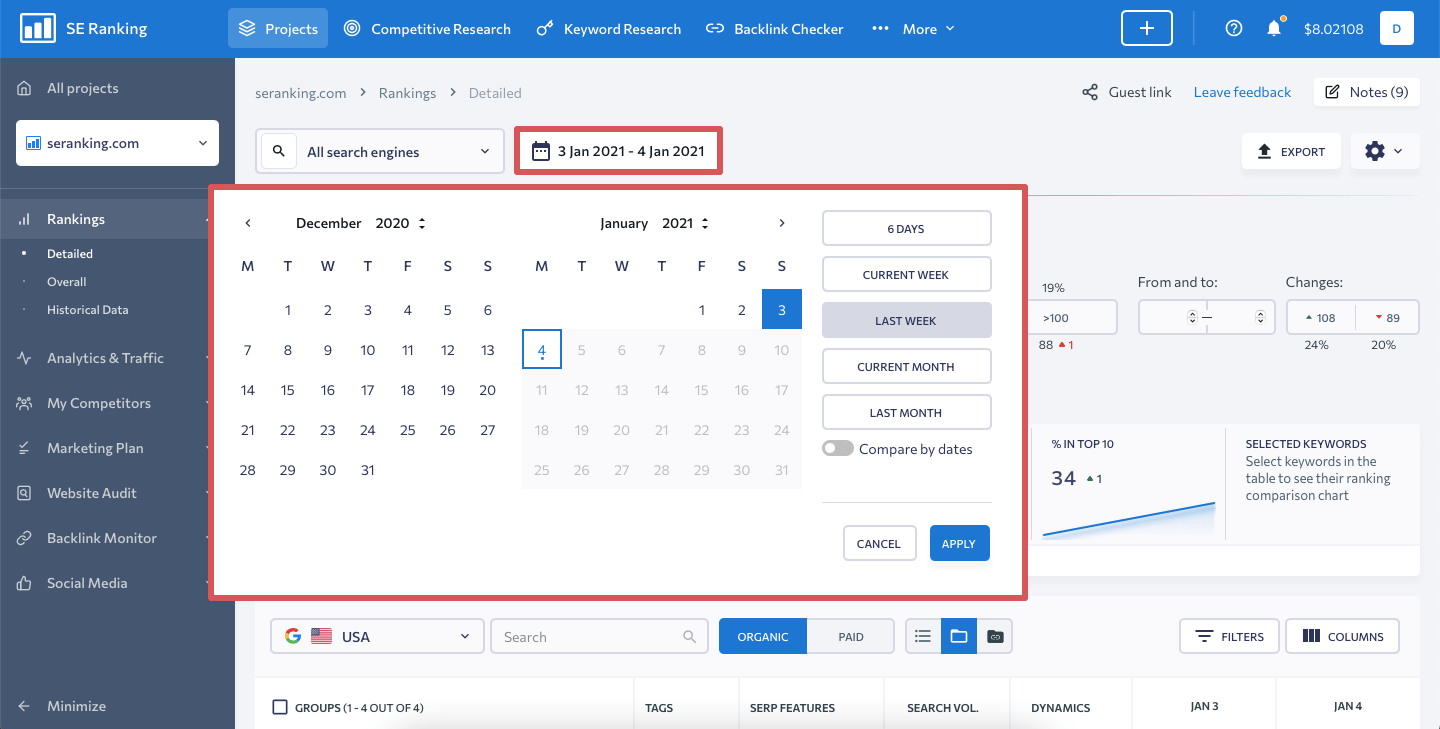1440x729 pixels.
Task: Click the seranking.com breadcrumb
Action: [300, 93]
